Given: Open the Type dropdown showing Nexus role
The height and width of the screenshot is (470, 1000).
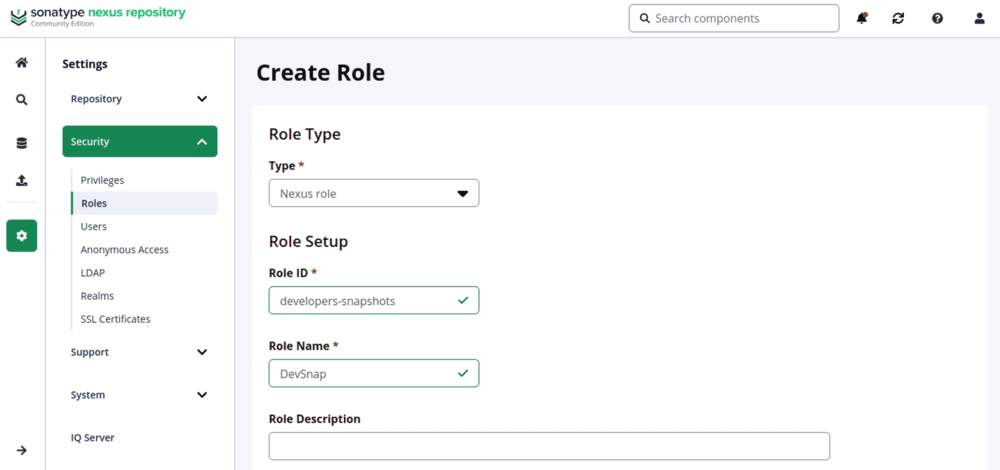Looking at the screenshot, I should (x=374, y=193).
